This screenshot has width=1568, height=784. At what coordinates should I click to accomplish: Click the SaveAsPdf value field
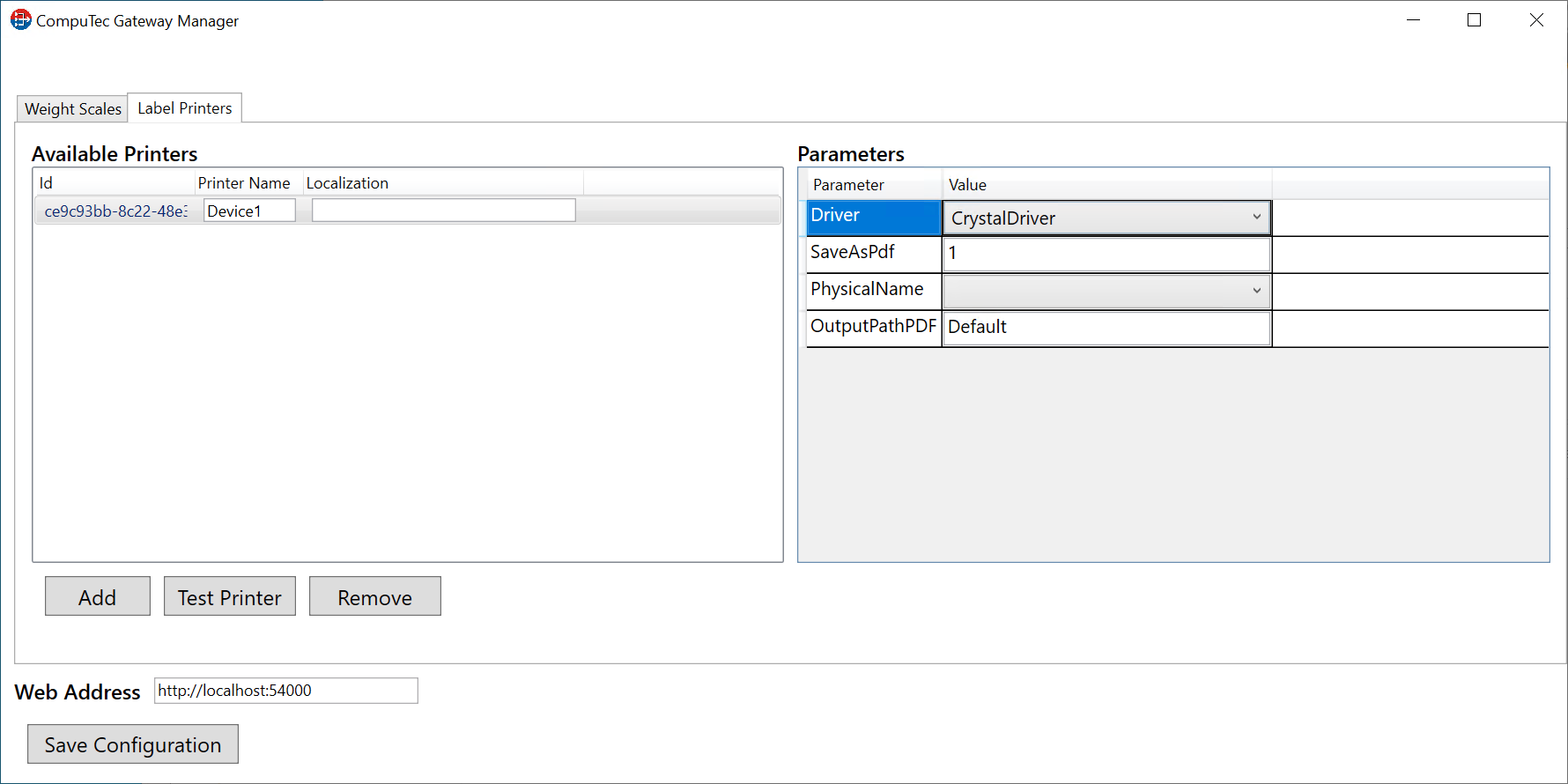(1106, 254)
